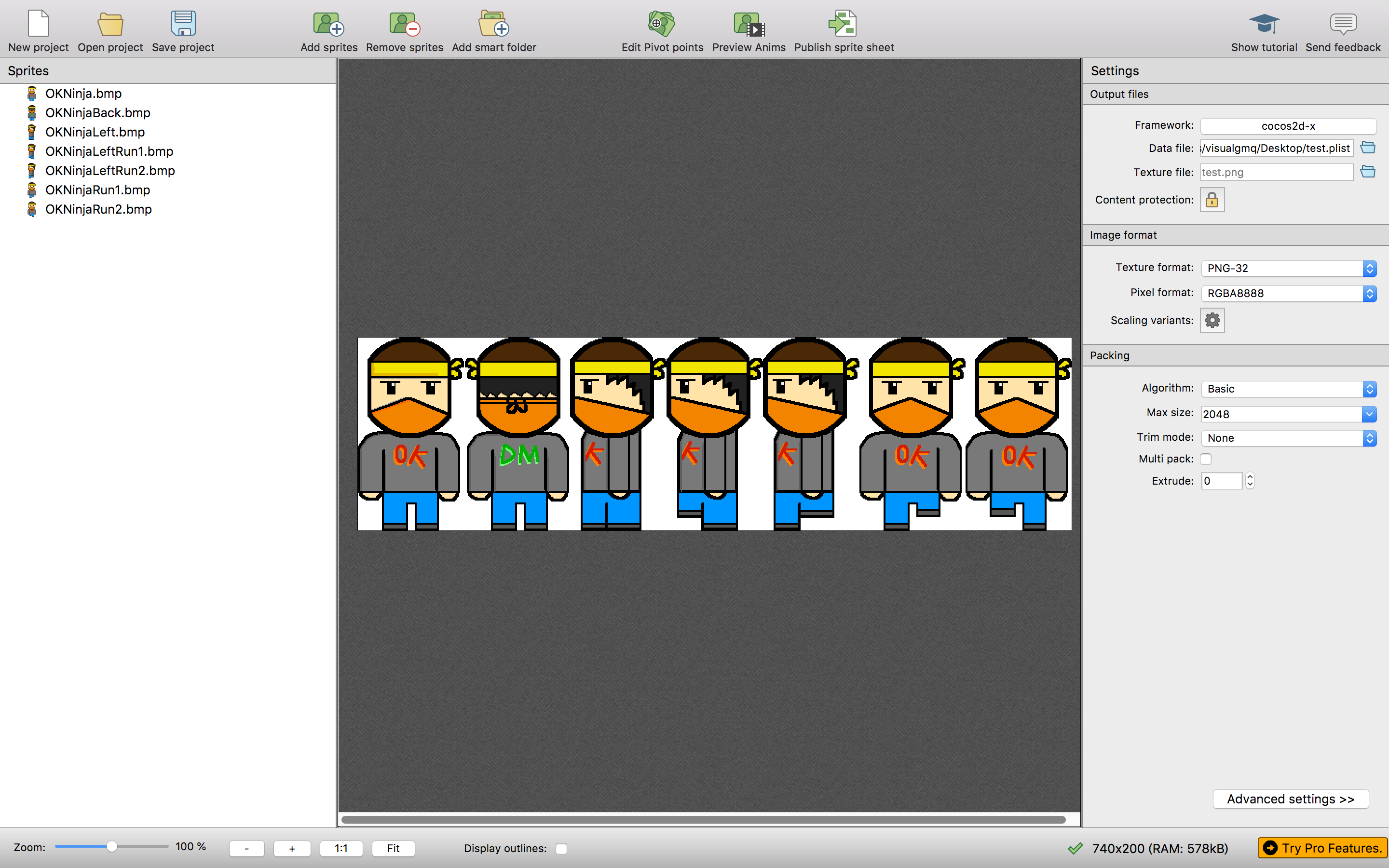The height and width of the screenshot is (868, 1389).
Task: Click the OKNinjaLeftRun2.bmp sprite icon
Action: click(32, 171)
